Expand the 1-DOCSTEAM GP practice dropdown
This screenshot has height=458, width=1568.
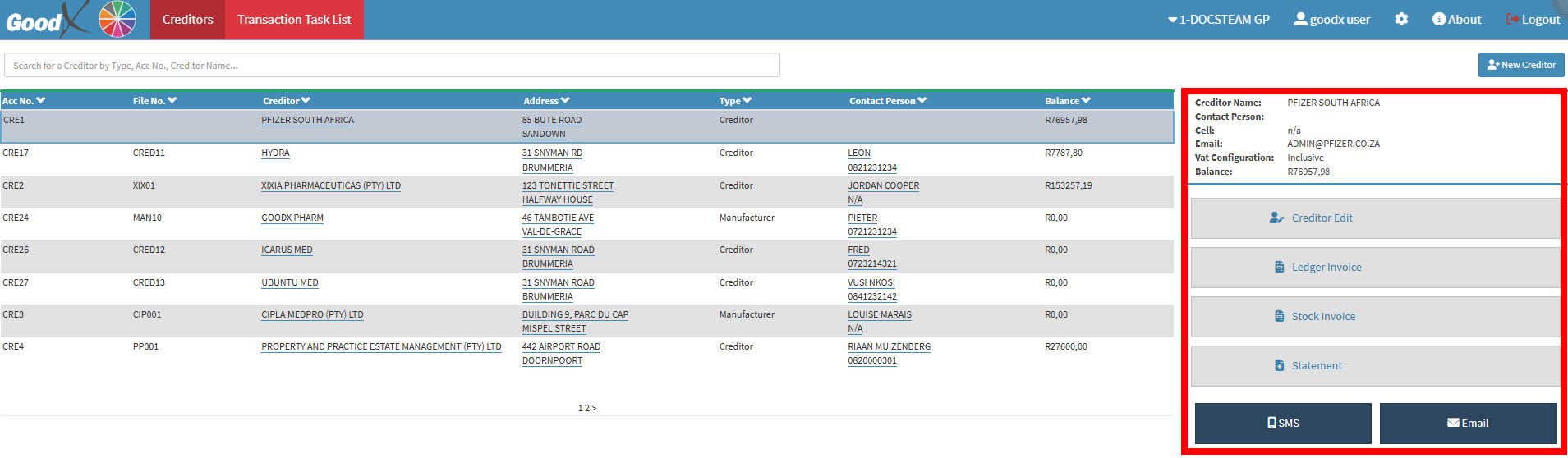pyautogui.click(x=1218, y=19)
